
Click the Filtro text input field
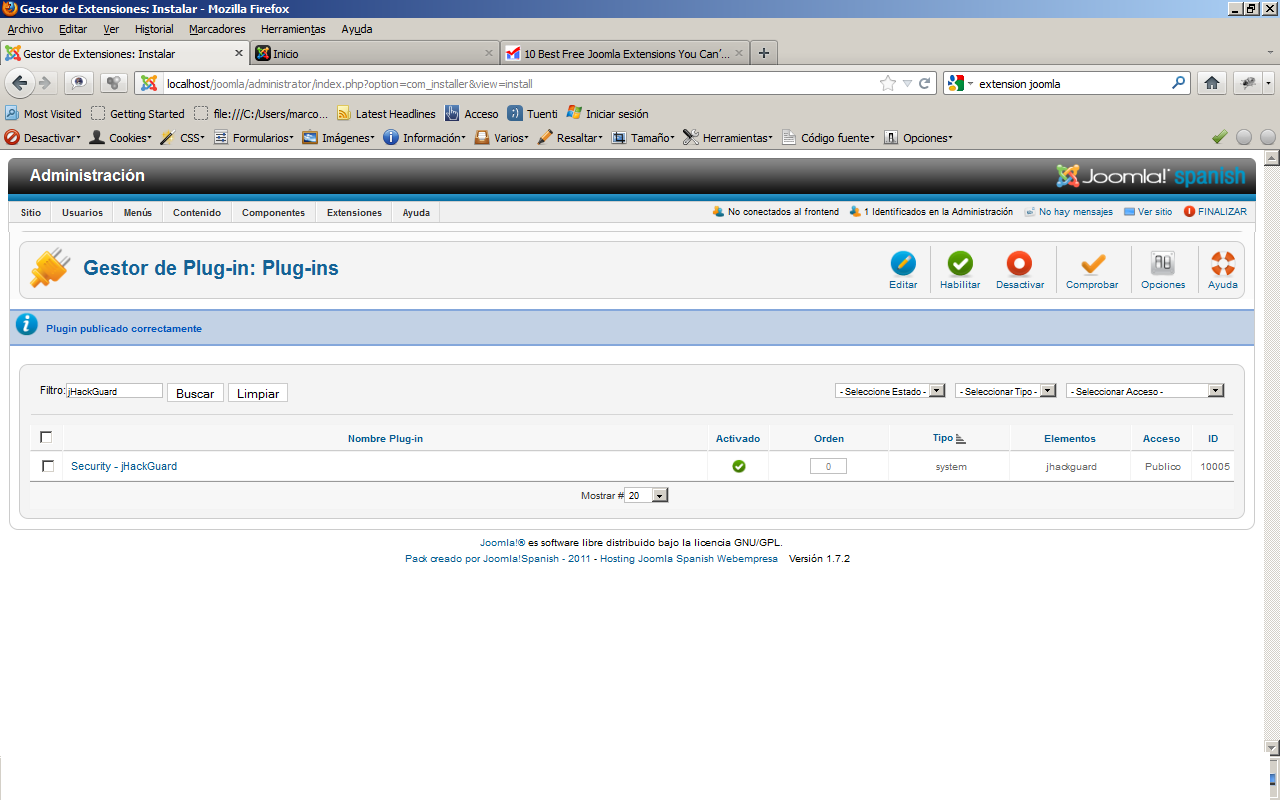[114, 391]
